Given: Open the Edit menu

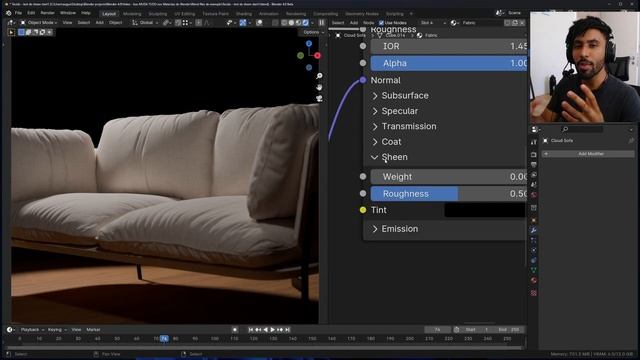Looking at the screenshot, I should (x=31, y=13).
